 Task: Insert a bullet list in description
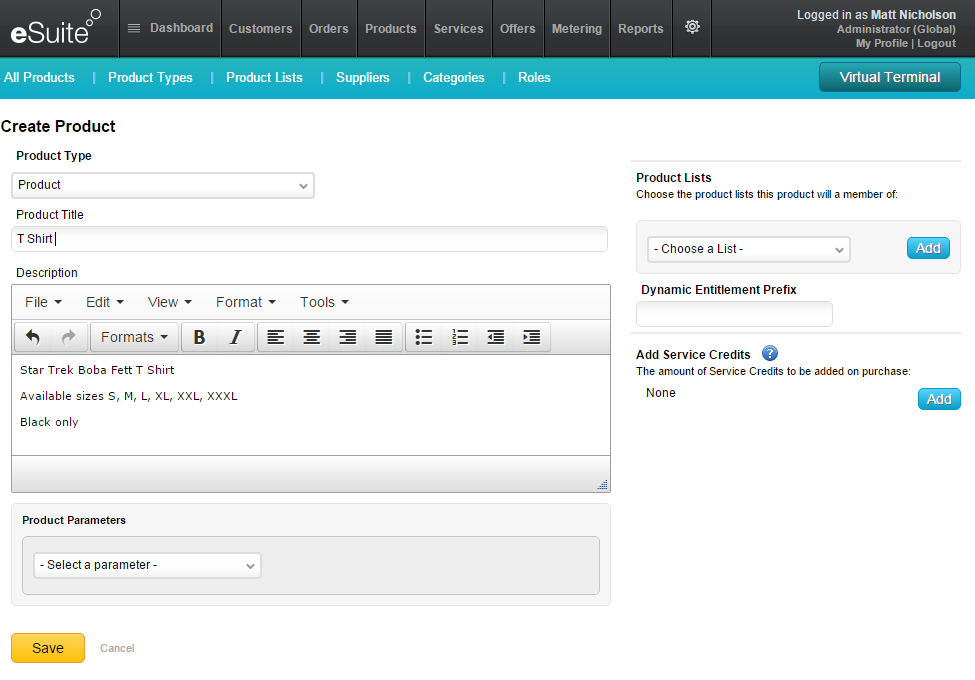(x=424, y=337)
